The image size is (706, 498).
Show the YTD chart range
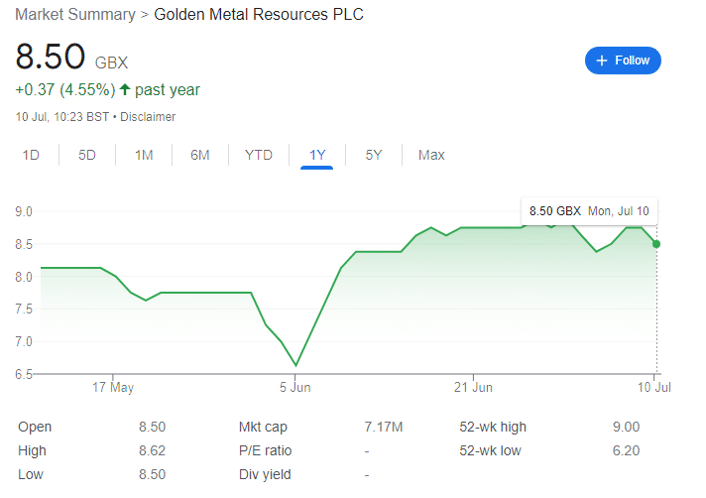tap(258, 155)
